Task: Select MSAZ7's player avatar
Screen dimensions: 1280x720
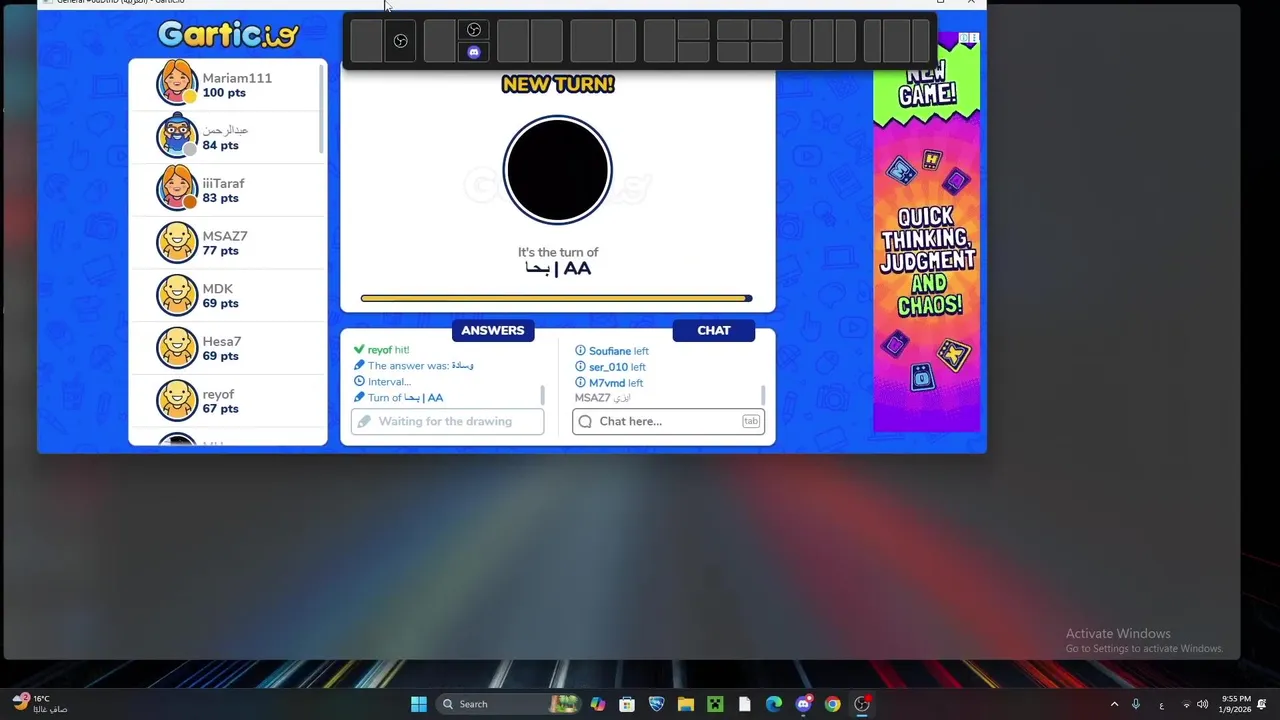Action: pos(177,241)
